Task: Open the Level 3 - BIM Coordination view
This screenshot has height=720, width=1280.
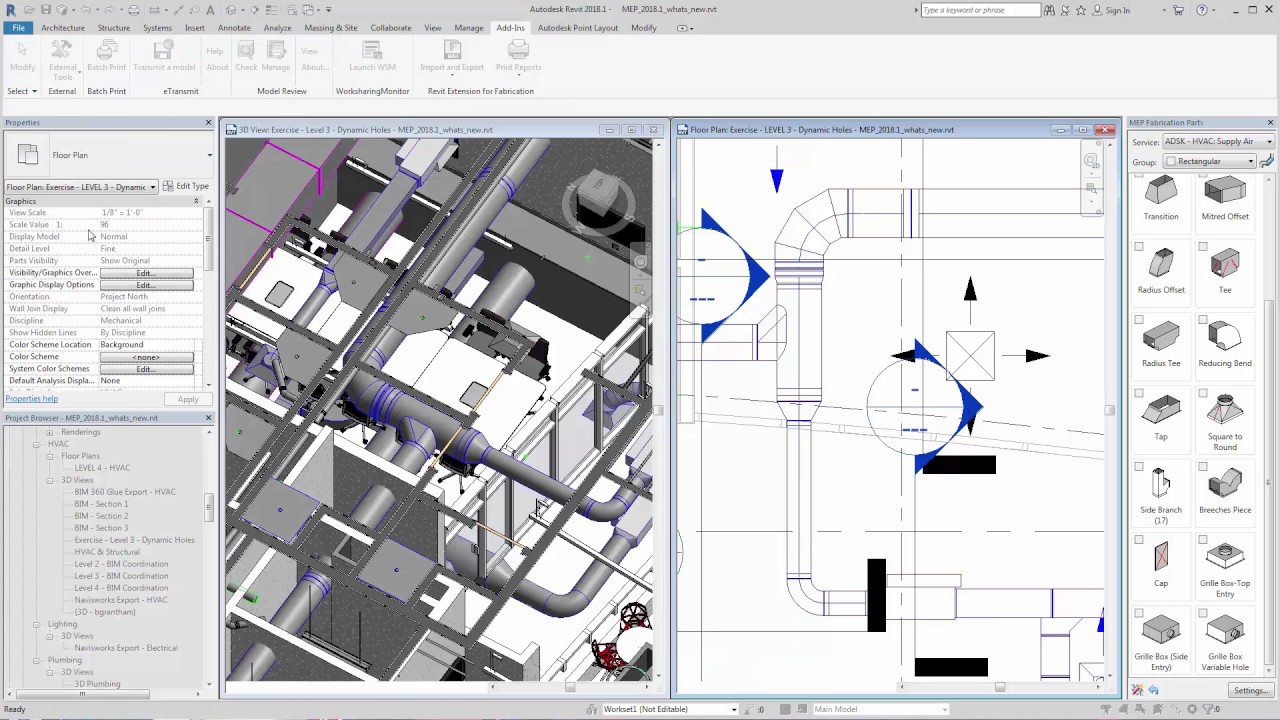Action: click(x=121, y=576)
